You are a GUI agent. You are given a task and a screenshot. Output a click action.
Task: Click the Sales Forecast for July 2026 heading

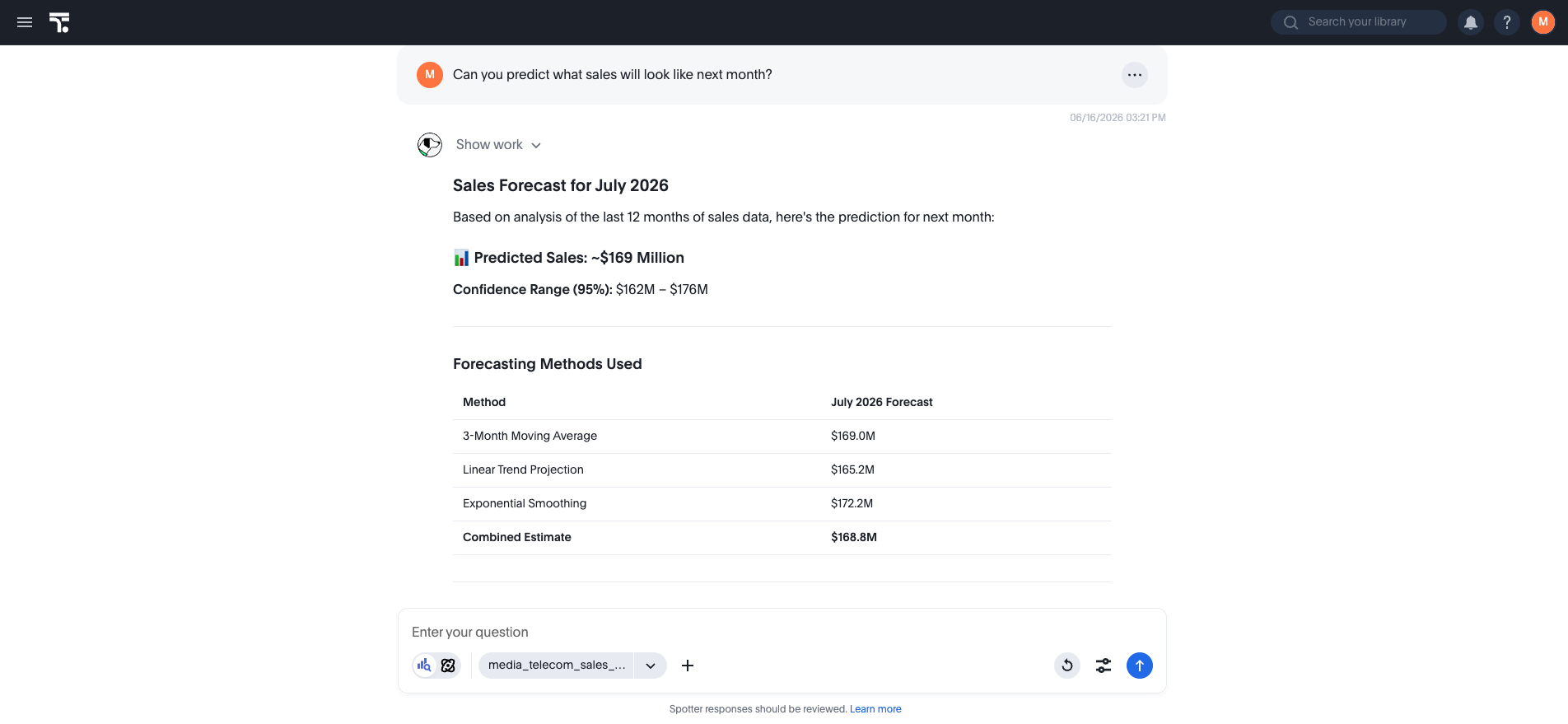[561, 185]
